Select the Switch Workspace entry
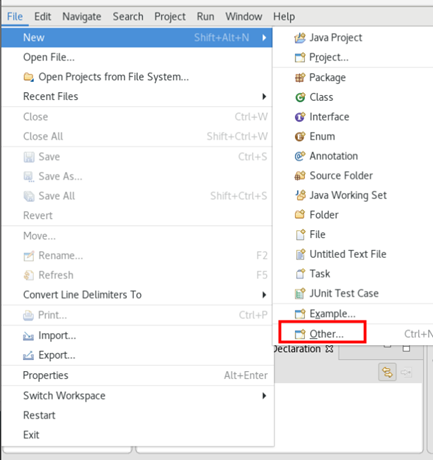433x460 pixels. click(138, 396)
